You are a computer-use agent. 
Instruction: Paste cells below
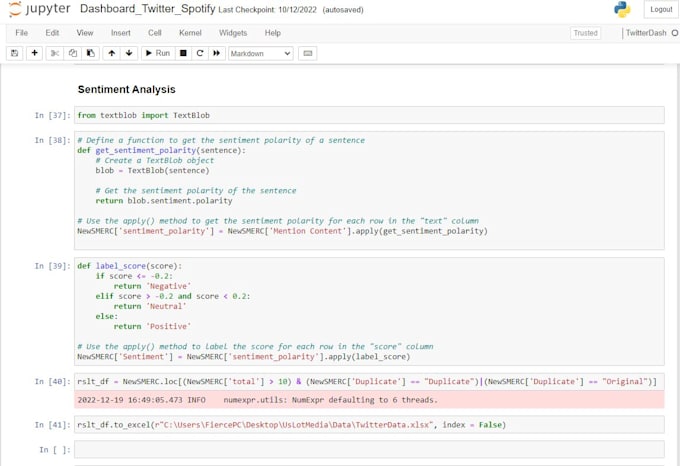pos(91,53)
